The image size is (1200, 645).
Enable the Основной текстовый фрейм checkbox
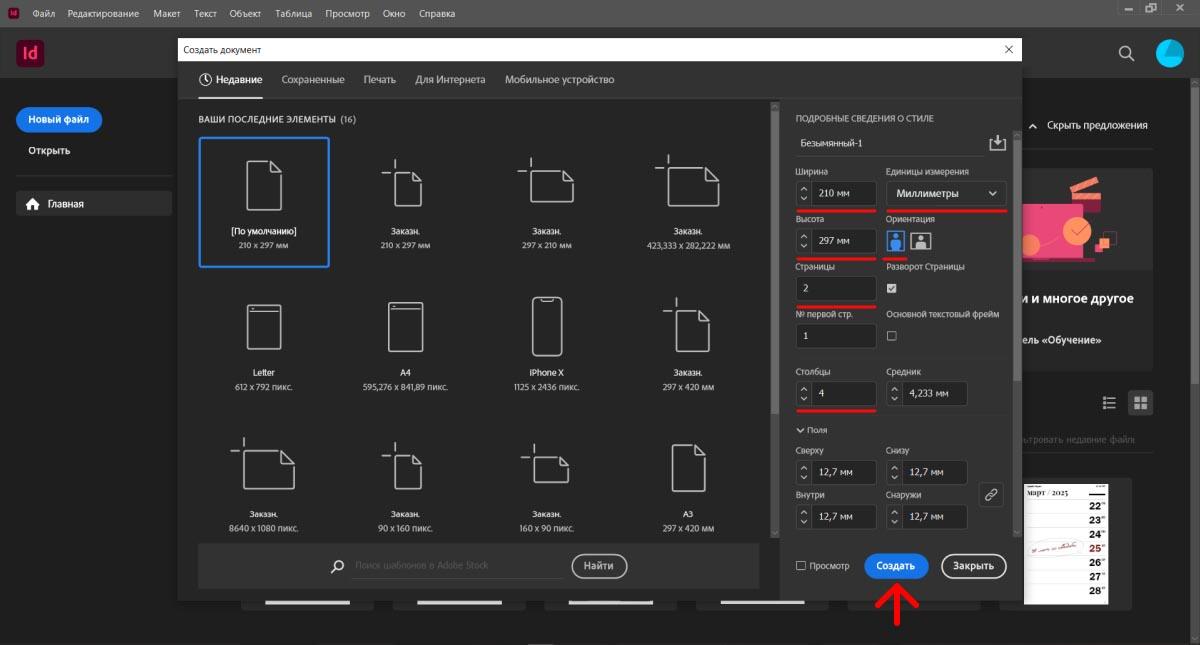click(889, 336)
